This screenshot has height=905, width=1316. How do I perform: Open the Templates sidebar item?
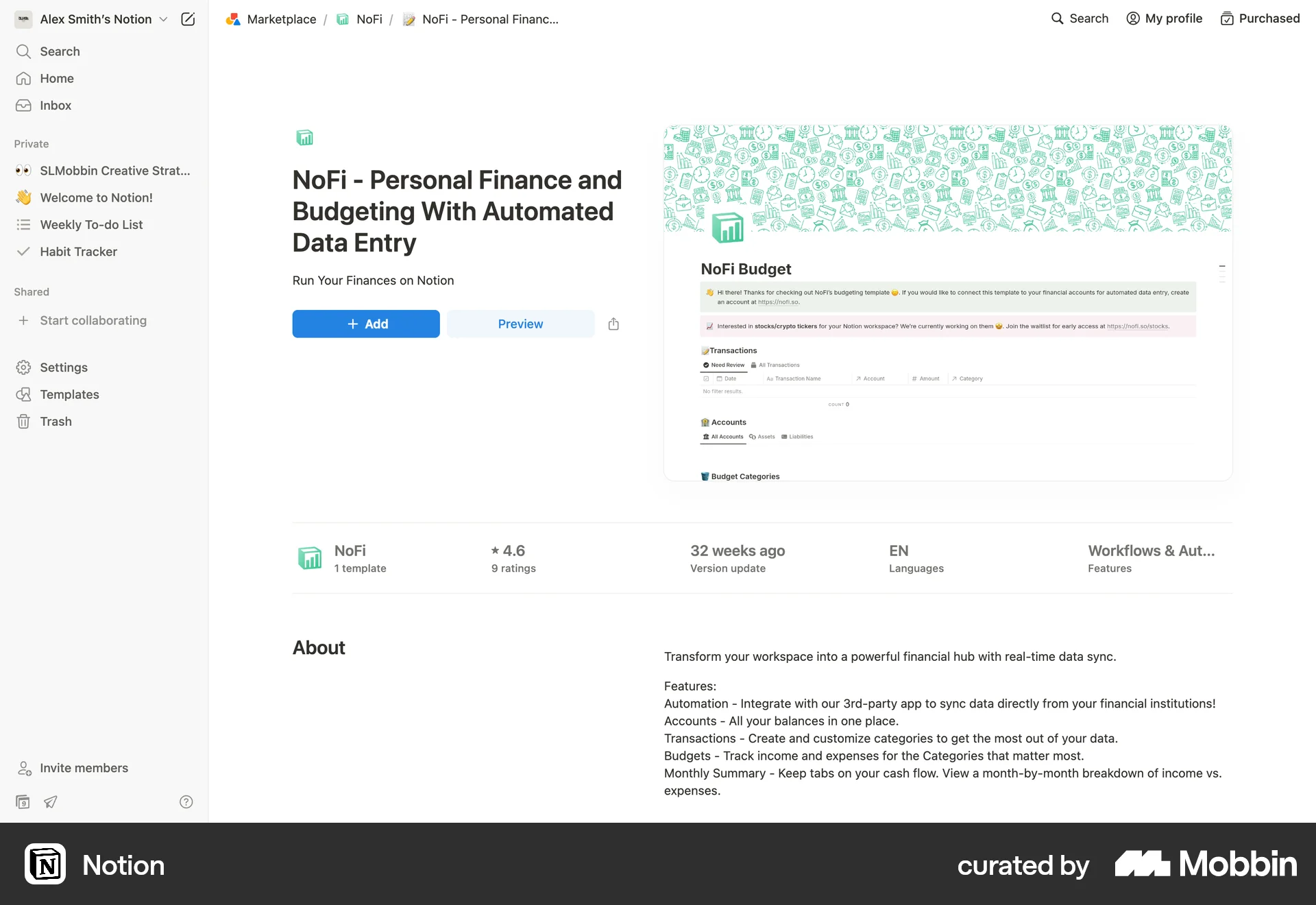(x=69, y=394)
